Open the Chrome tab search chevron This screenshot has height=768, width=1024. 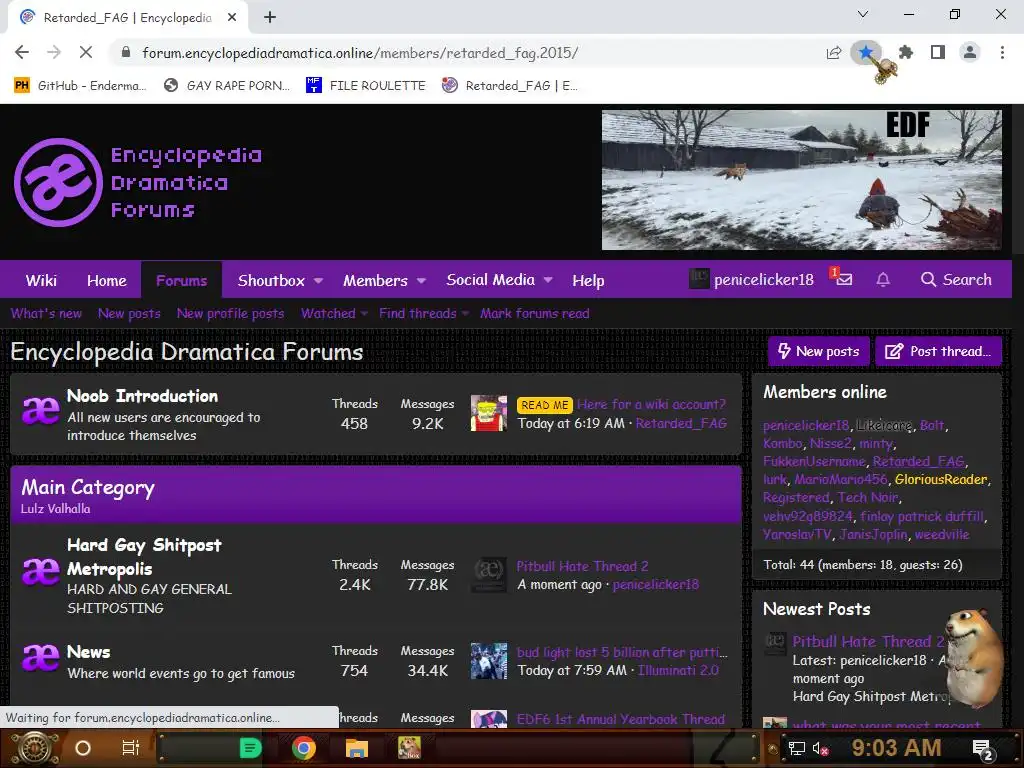863,14
